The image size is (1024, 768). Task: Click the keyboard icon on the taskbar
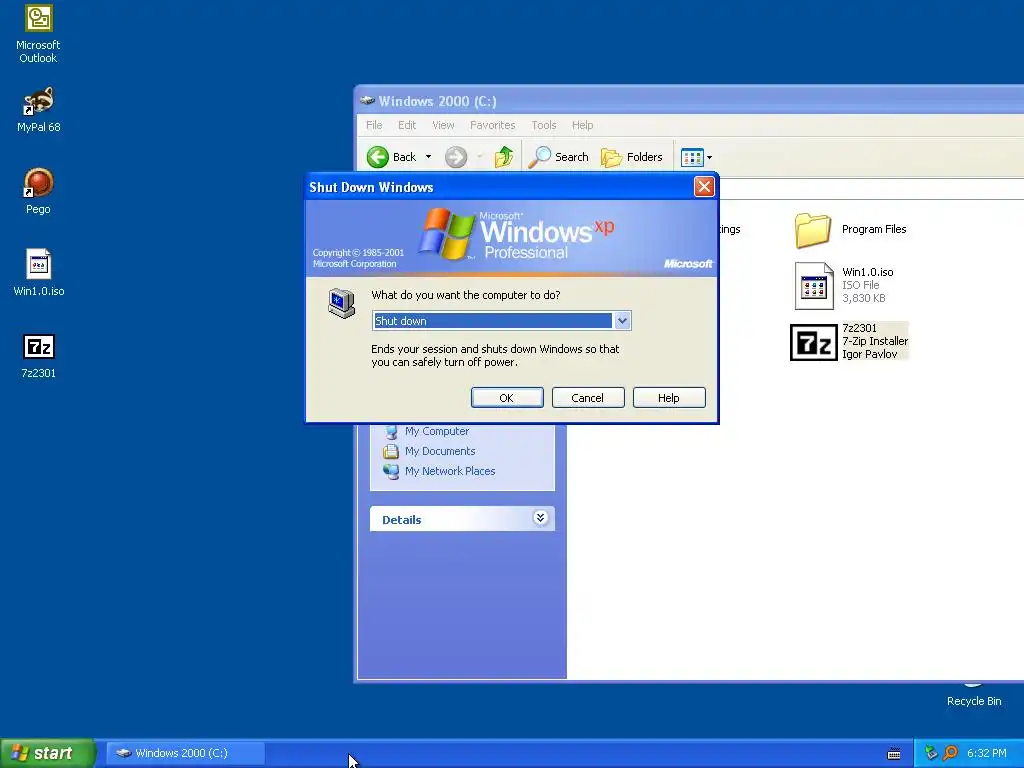(x=894, y=754)
